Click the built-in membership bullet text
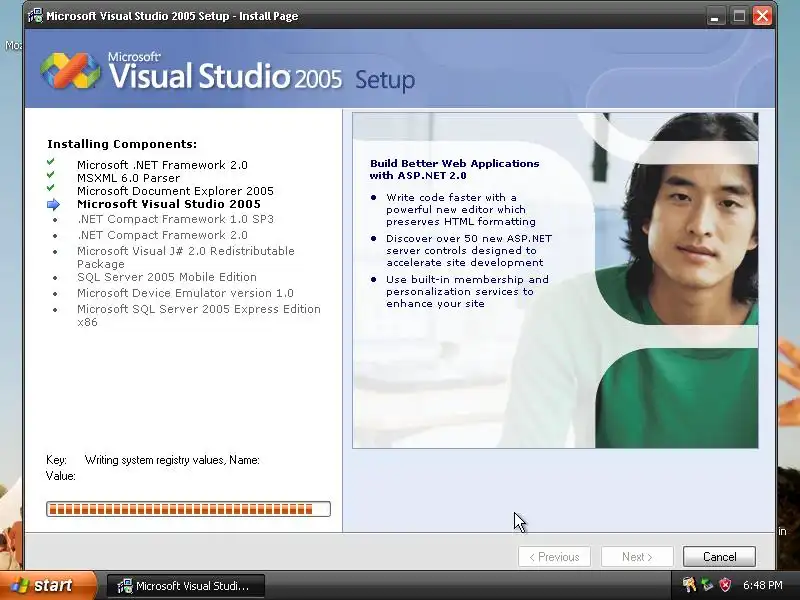This screenshot has width=800, height=600. click(467, 291)
